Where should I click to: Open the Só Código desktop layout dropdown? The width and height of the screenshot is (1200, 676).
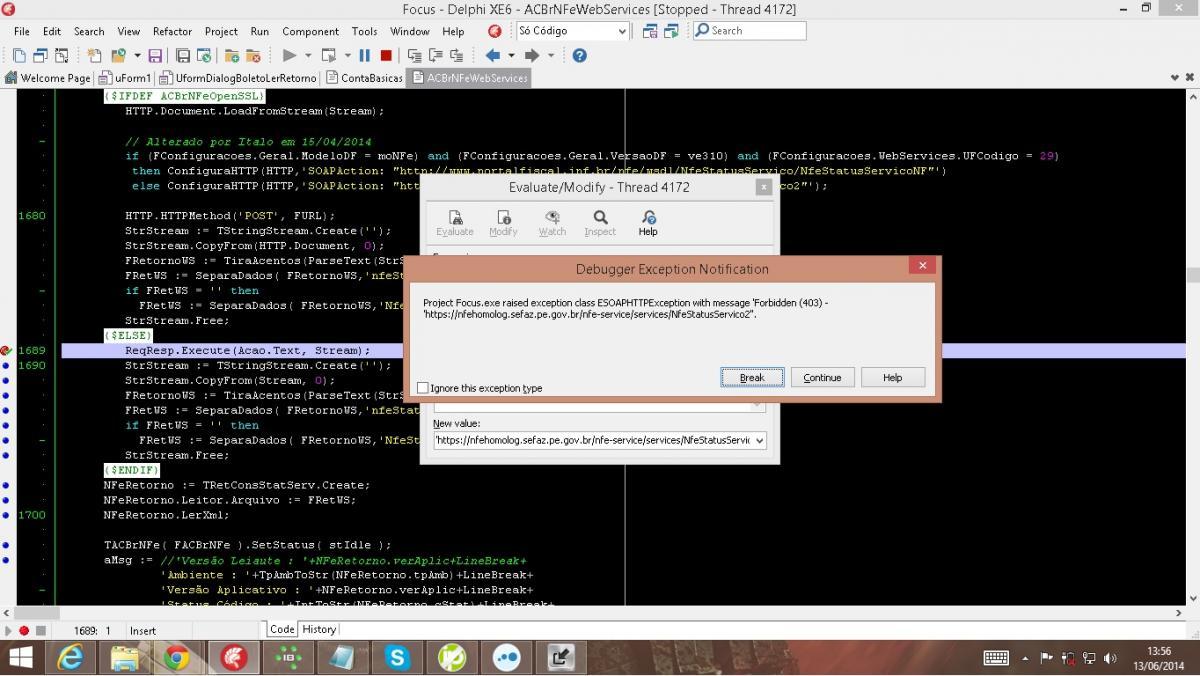click(622, 31)
